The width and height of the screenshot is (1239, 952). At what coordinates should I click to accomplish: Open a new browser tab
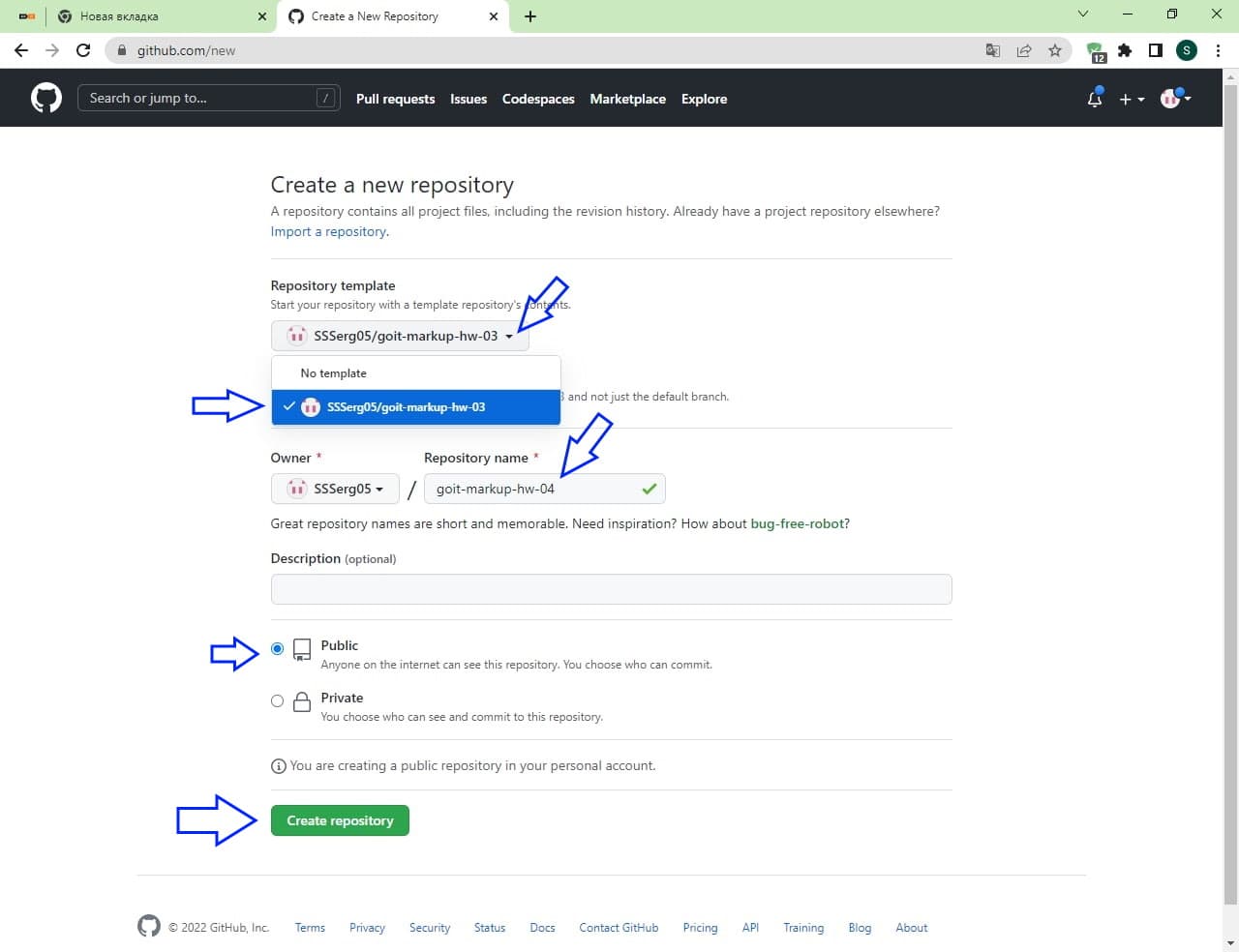pos(530,16)
